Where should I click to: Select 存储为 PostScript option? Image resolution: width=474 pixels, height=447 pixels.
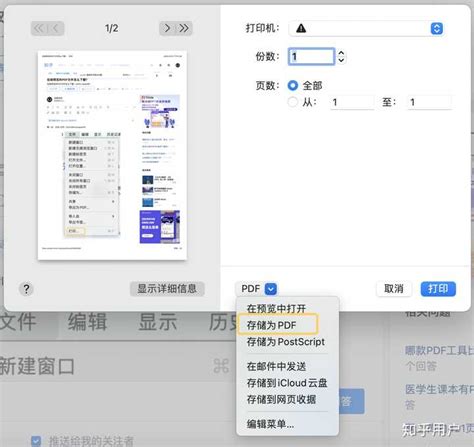point(286,342)
